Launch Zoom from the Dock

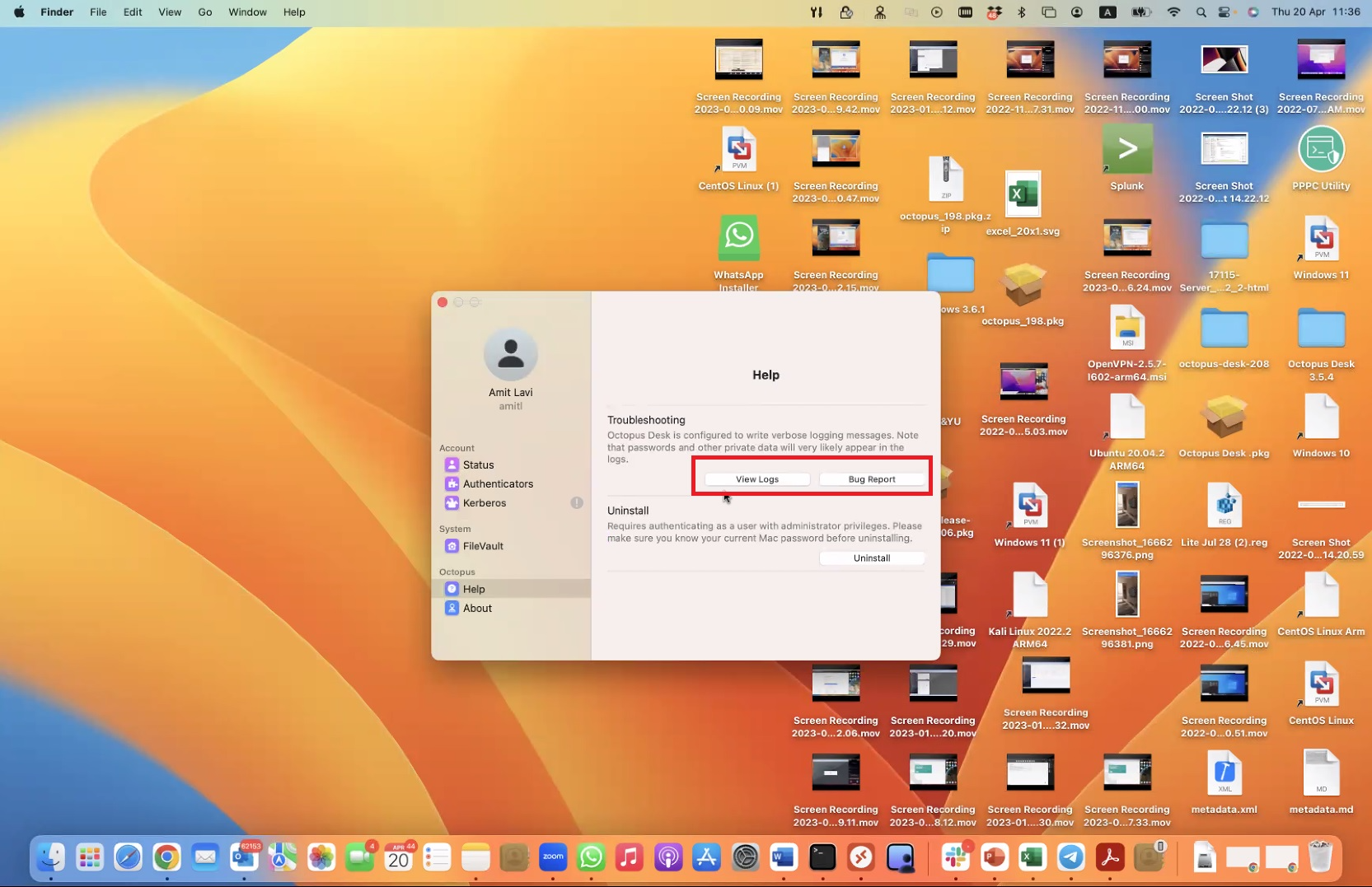[553, 857]
